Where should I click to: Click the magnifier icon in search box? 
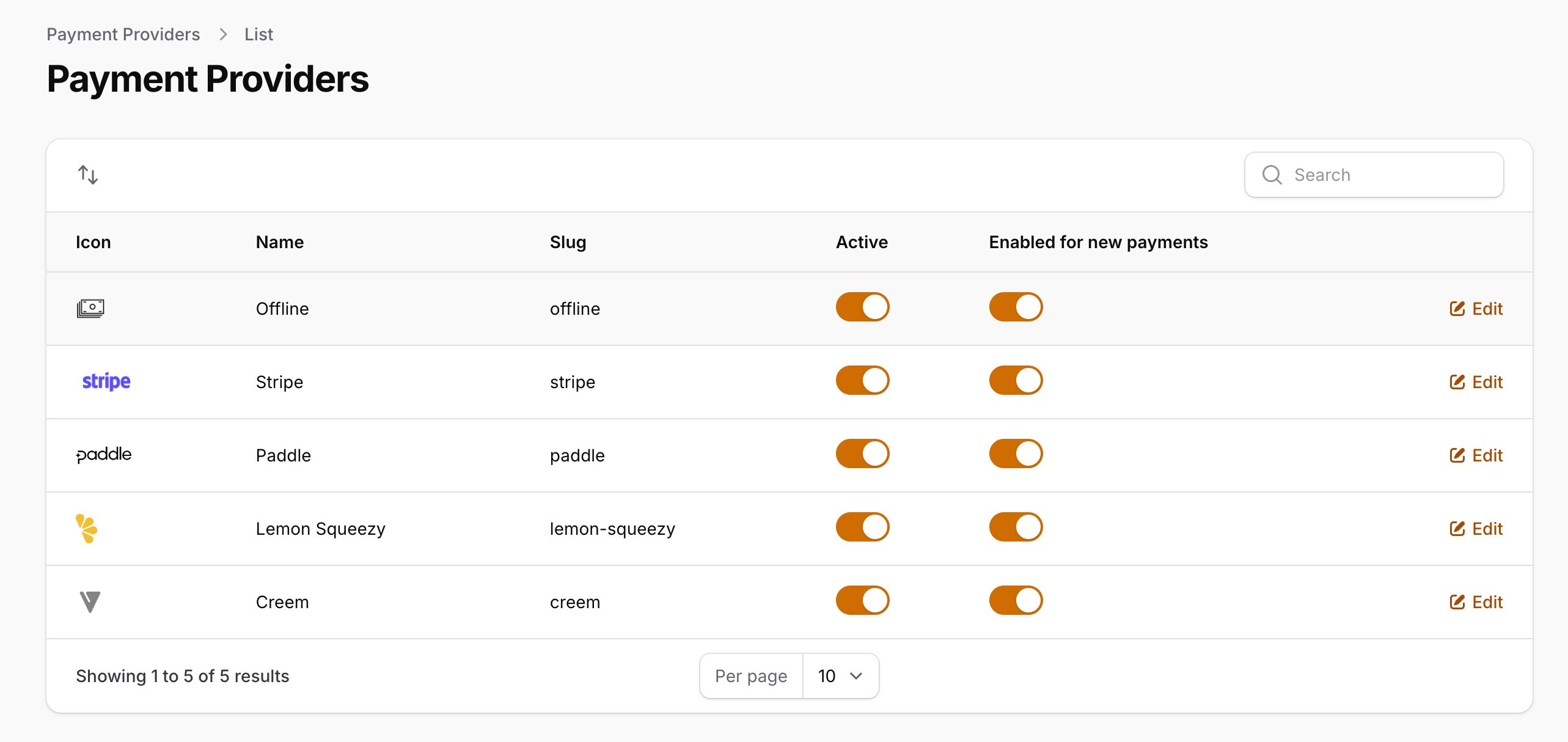tap(1272, 175)
